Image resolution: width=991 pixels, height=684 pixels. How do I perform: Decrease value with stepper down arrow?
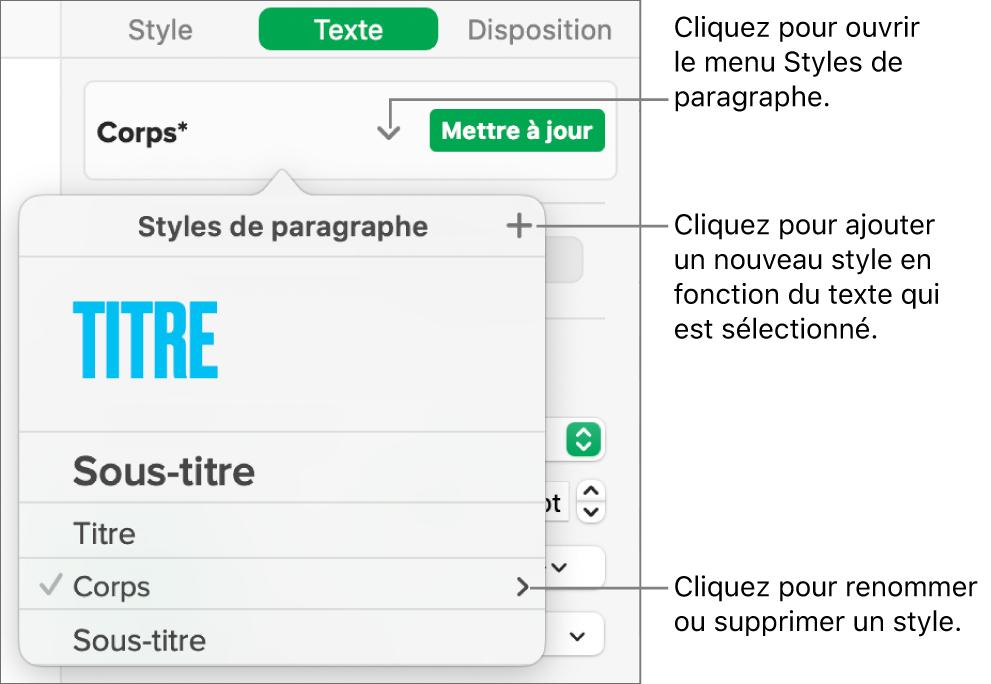[592, 511]
